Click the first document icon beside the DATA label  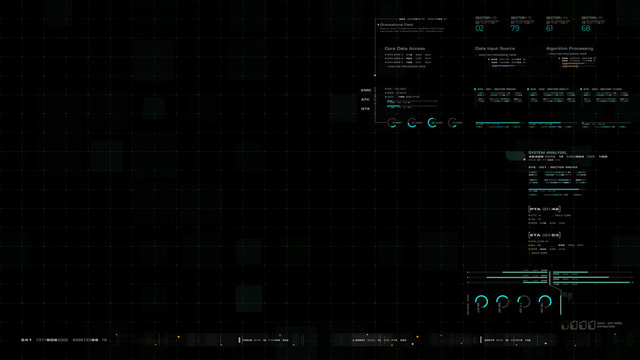(x=565, y=325)
